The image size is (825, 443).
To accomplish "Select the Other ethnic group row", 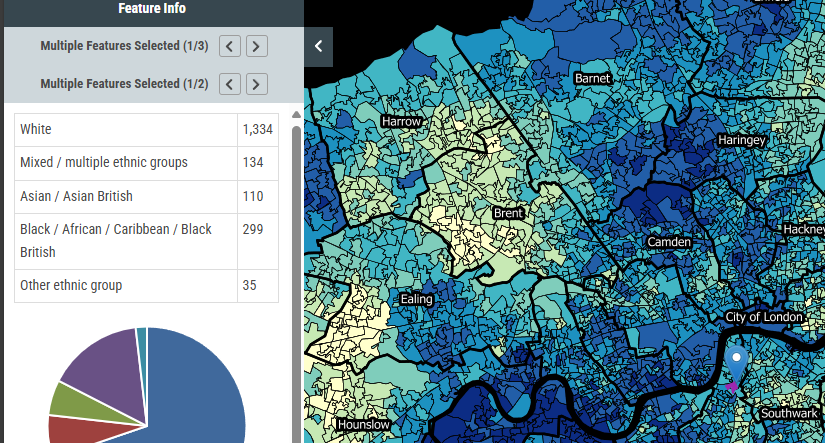I will coord(146,286).
